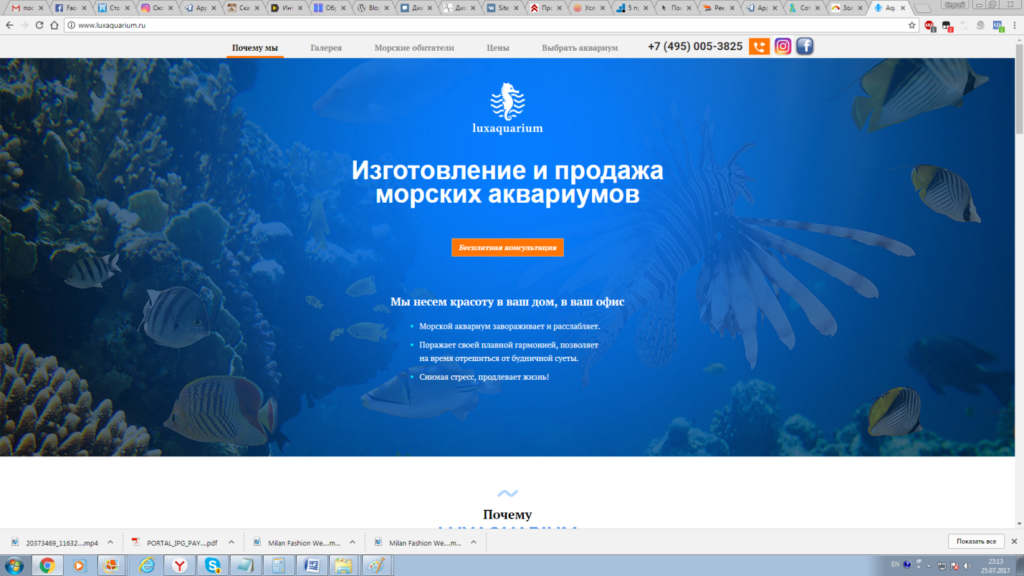Open a new browser tab
Image resolution: width=1024 pixels, height=576 pixels.
pyautogui.click(x=922, y=8)
